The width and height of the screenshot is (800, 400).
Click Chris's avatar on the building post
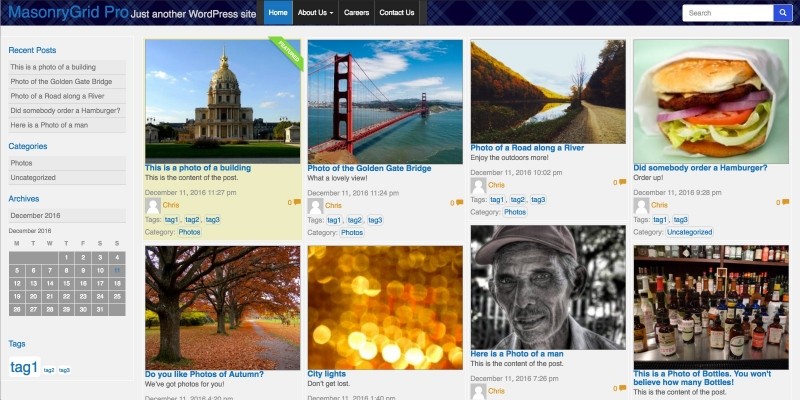(153, 204)
